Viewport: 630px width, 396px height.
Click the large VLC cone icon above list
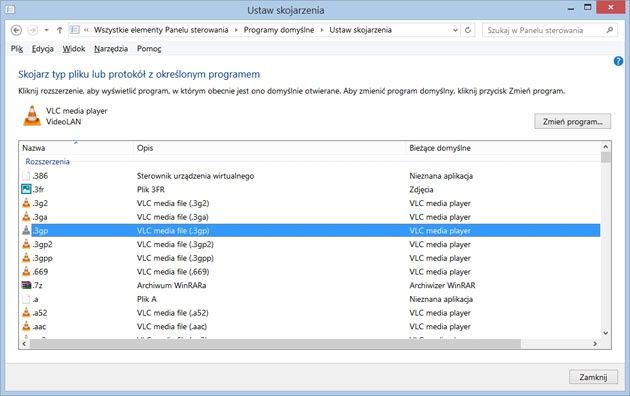[x=32, y=116]
